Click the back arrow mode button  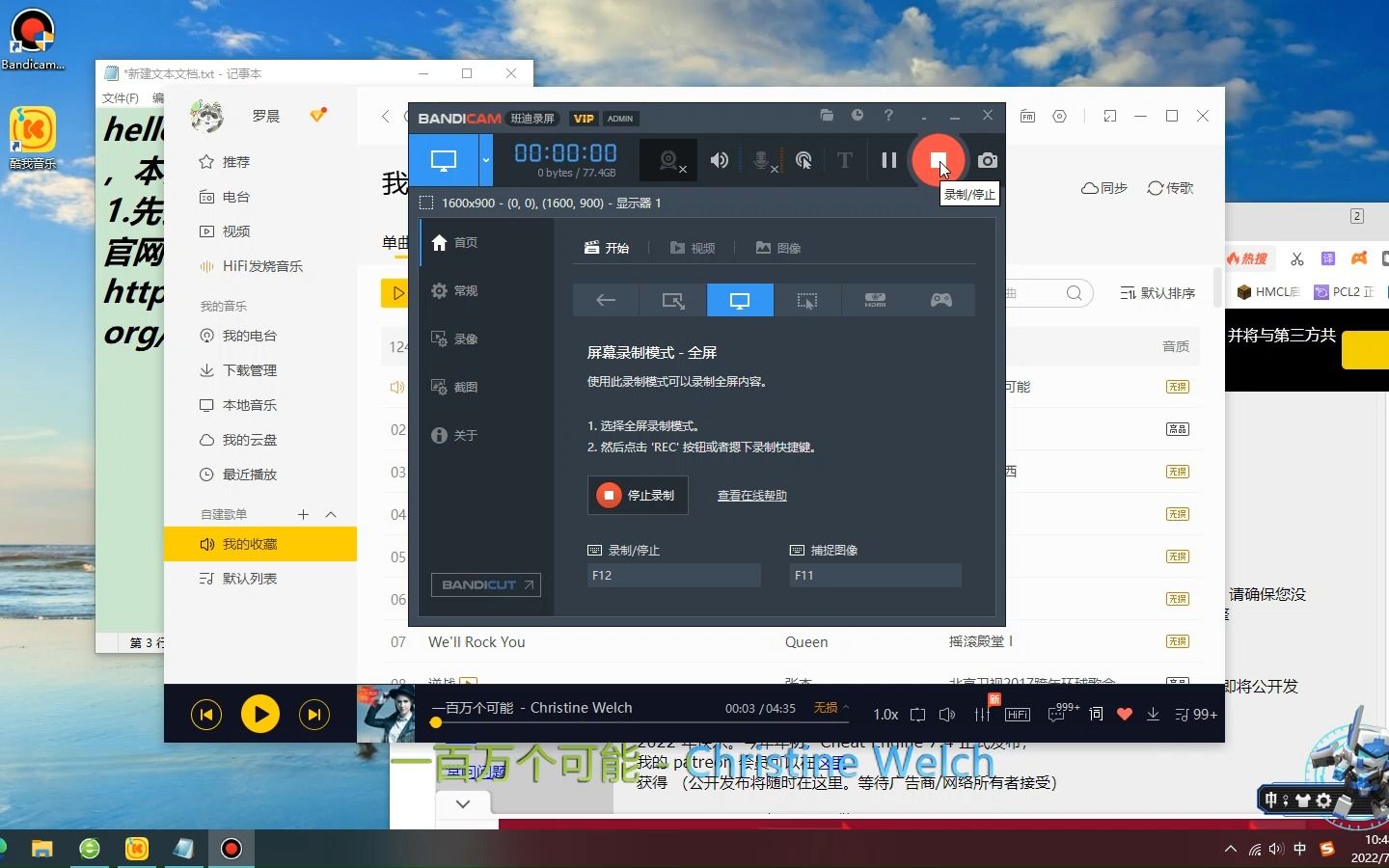coord(606,300)
